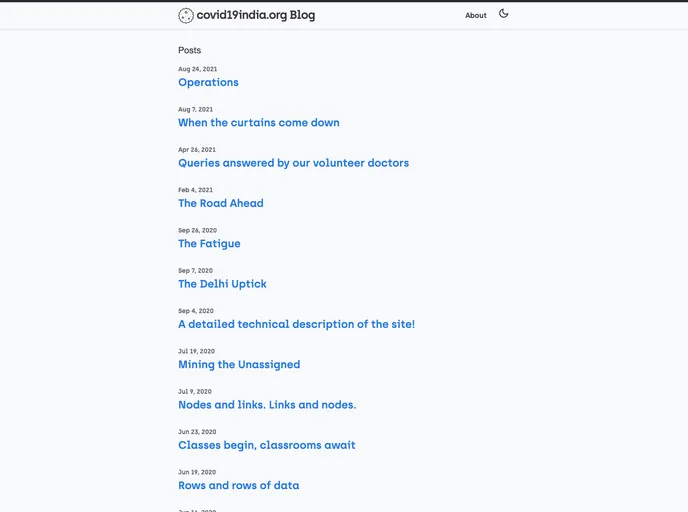Screen dimensions: 688x512
Task: Click the Jul 9, 2020 date label
Action: pos(194,392)
